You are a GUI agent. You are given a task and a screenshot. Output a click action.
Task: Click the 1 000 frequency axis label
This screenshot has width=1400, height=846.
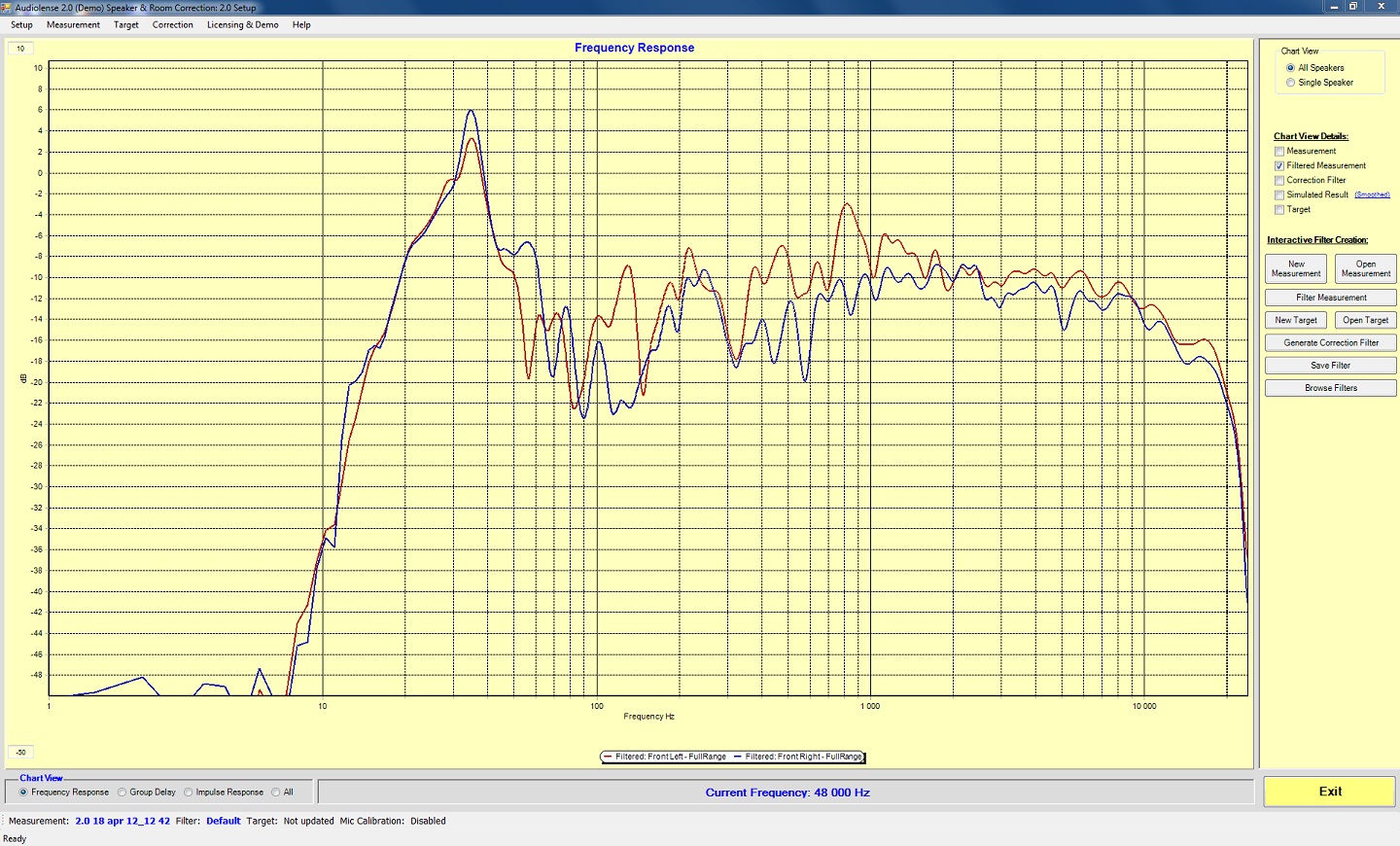click(x=870, y=706)
